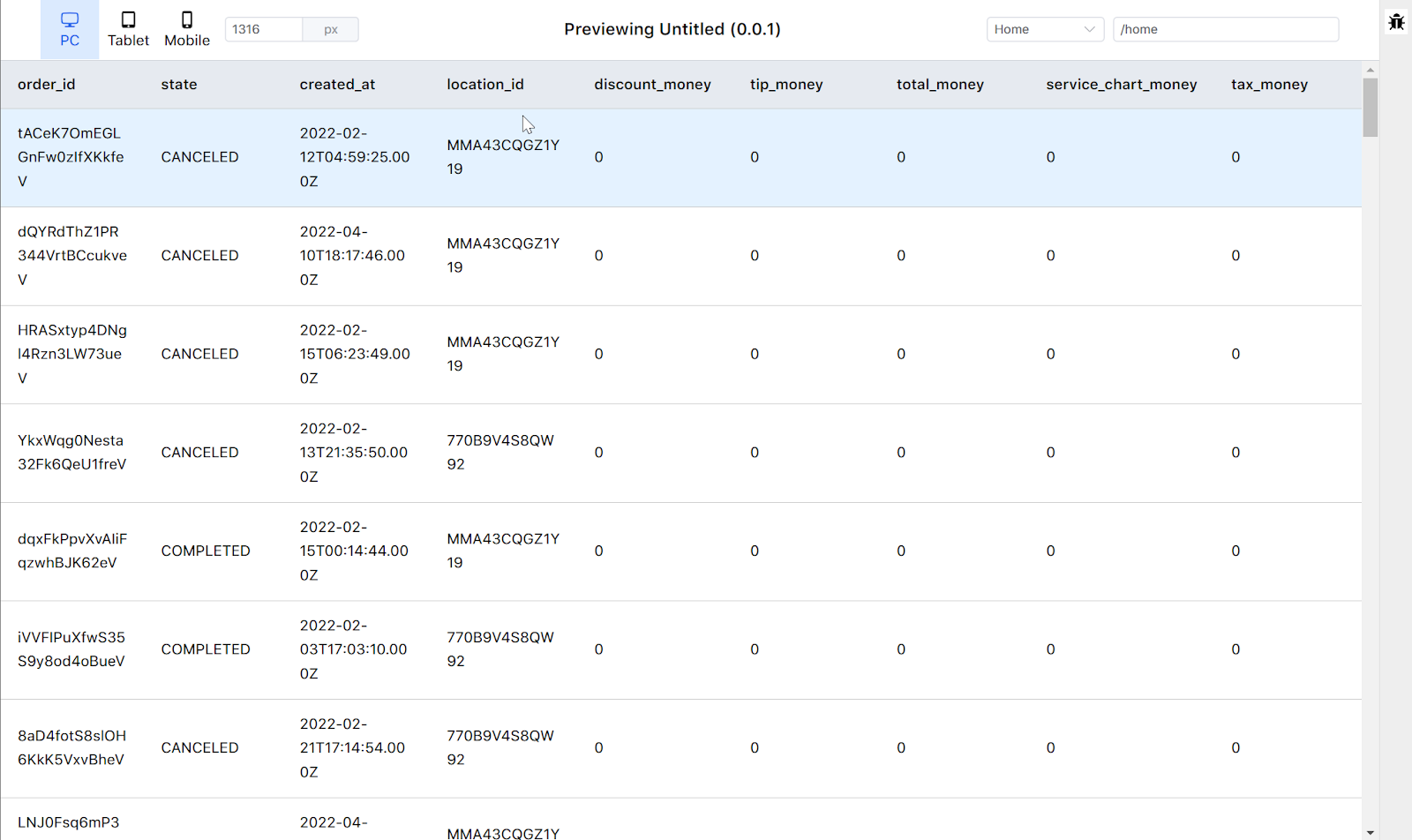Click the scrollbar up arrow
This screenshot has height=840, width=1412.
pyautogui.click(x=1370, y=70)
